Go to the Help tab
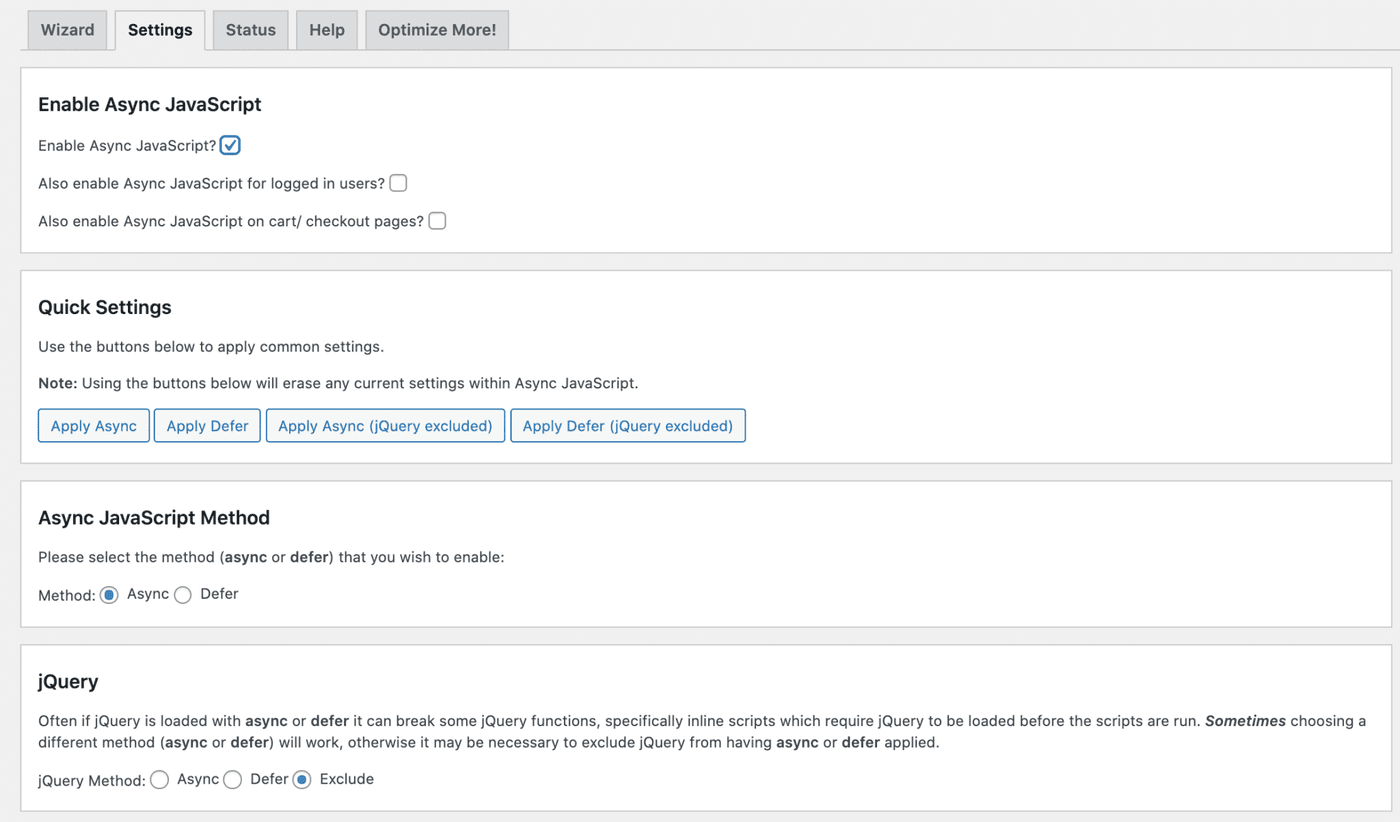 tap(327, 30)
